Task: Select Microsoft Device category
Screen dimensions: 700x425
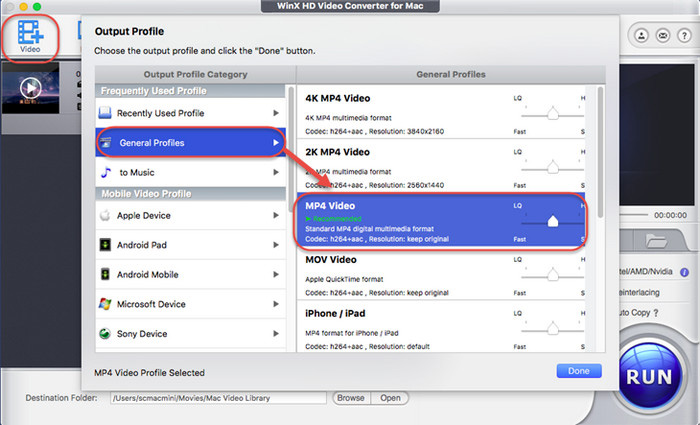Action: [x=191, y=304]
